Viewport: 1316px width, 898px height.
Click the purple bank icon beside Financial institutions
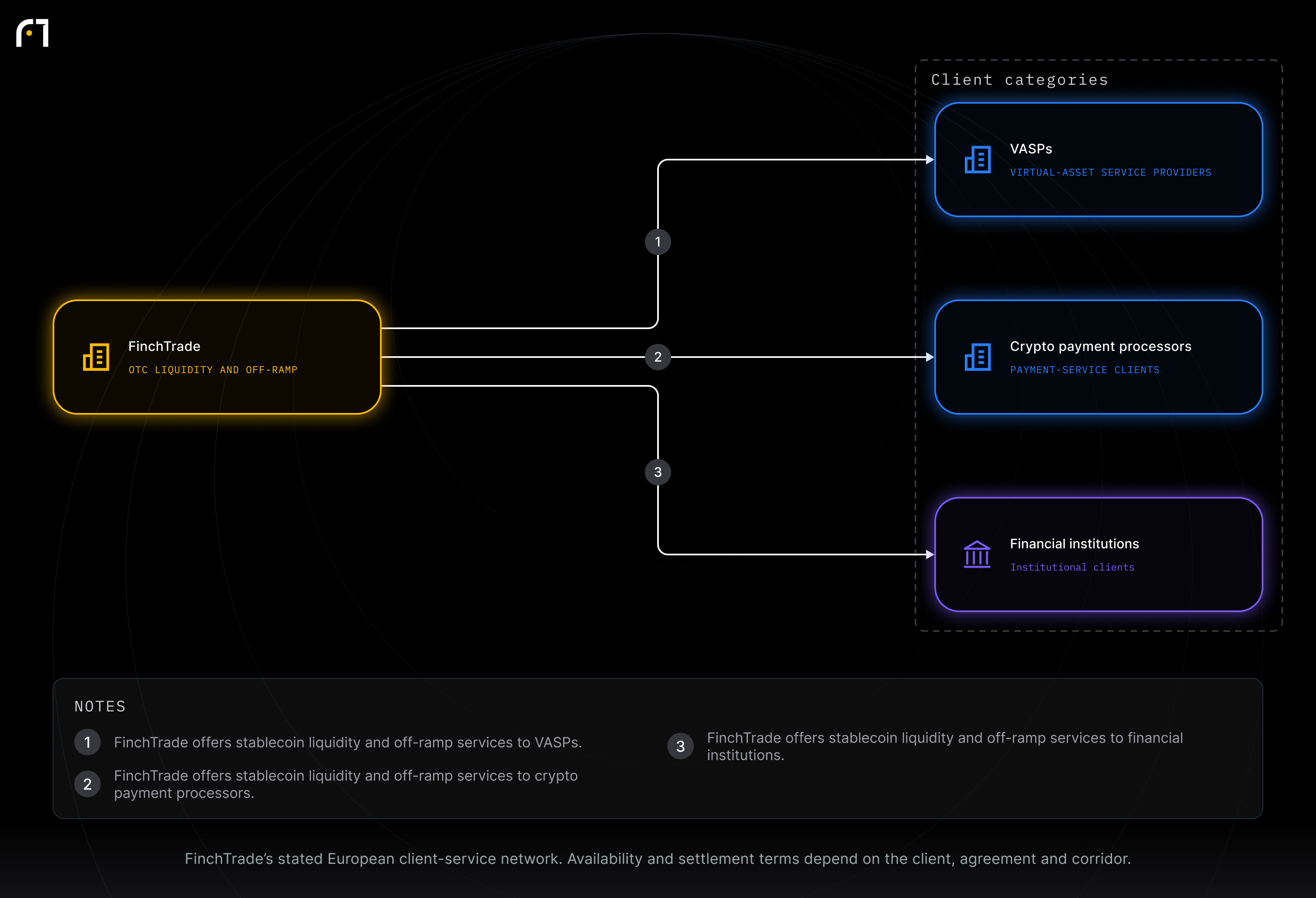(x=977, y=554)
